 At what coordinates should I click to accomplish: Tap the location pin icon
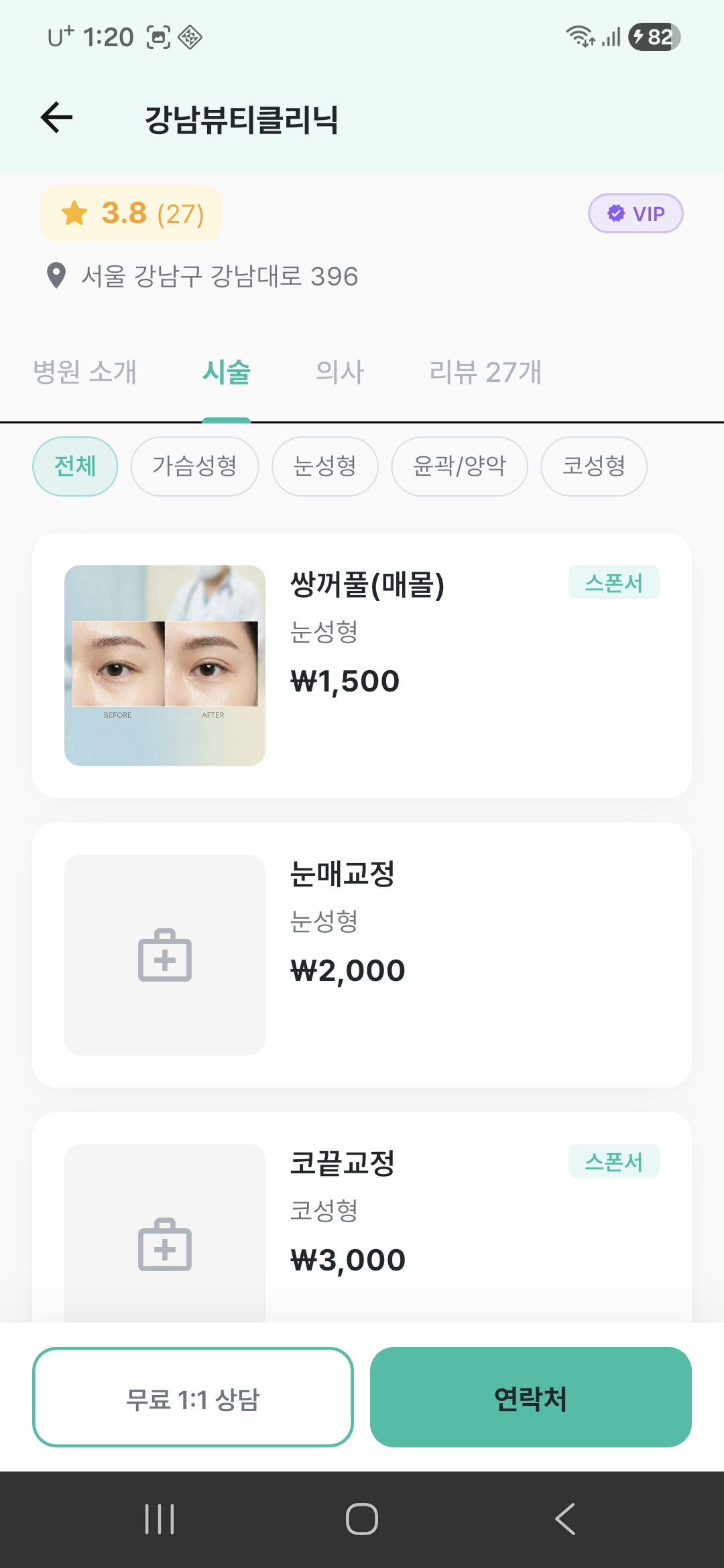click(x=56, y=275)
